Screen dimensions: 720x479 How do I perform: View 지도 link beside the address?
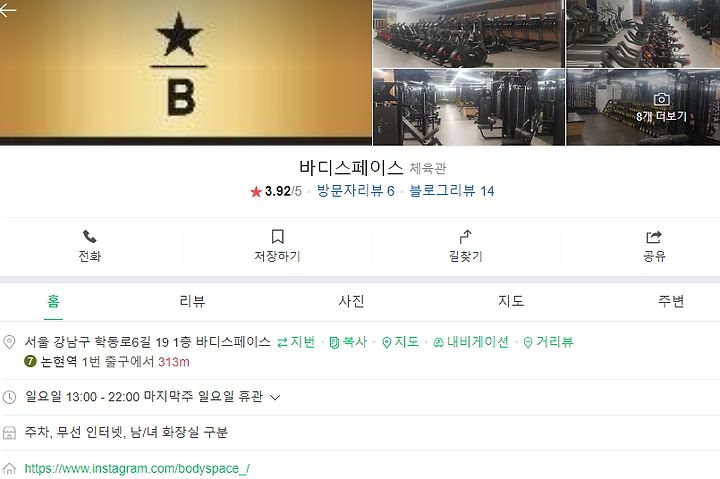[x=400, y=342]
